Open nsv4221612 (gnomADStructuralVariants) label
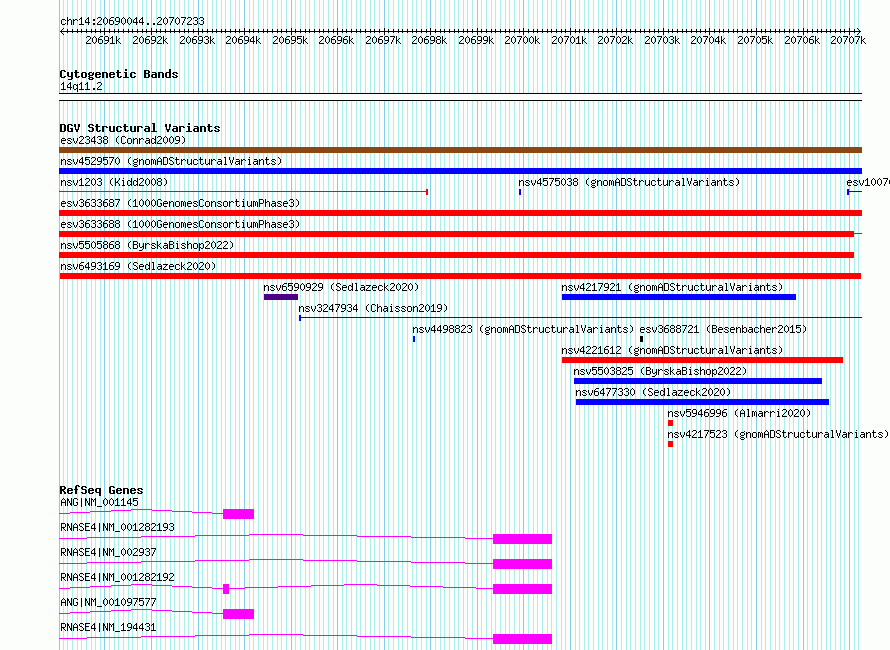Viewport: 890px width, 650px height. [x=672, y=350]
